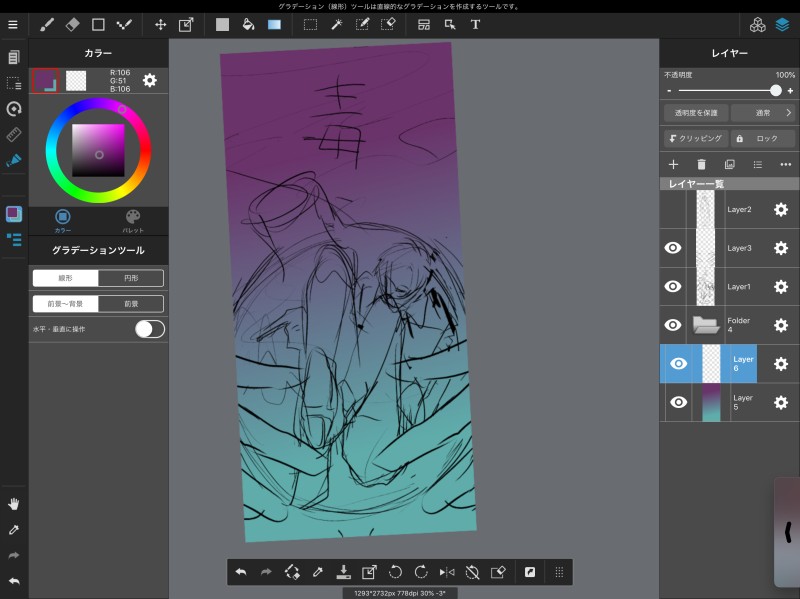Select the rectangle Shape tool
800x599 pixels.
[98, 24]
